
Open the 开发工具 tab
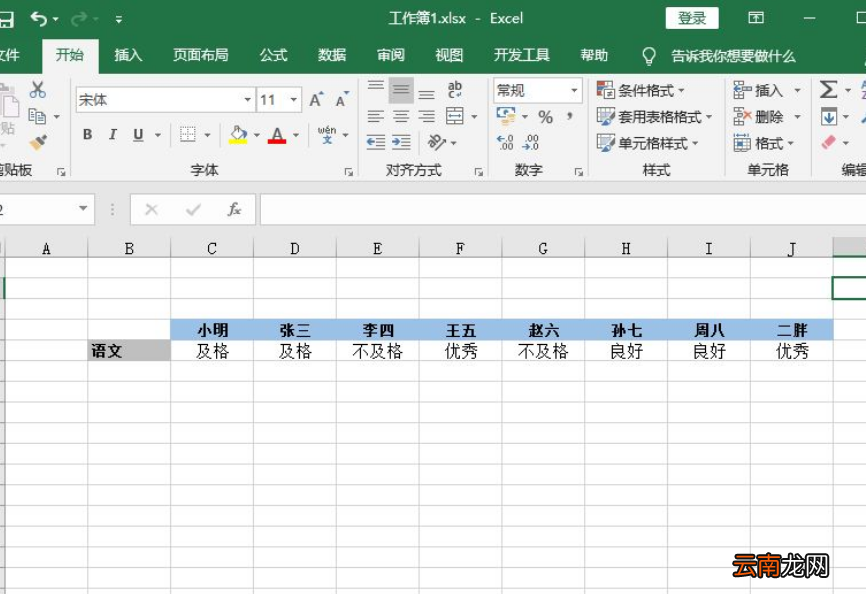521,55
